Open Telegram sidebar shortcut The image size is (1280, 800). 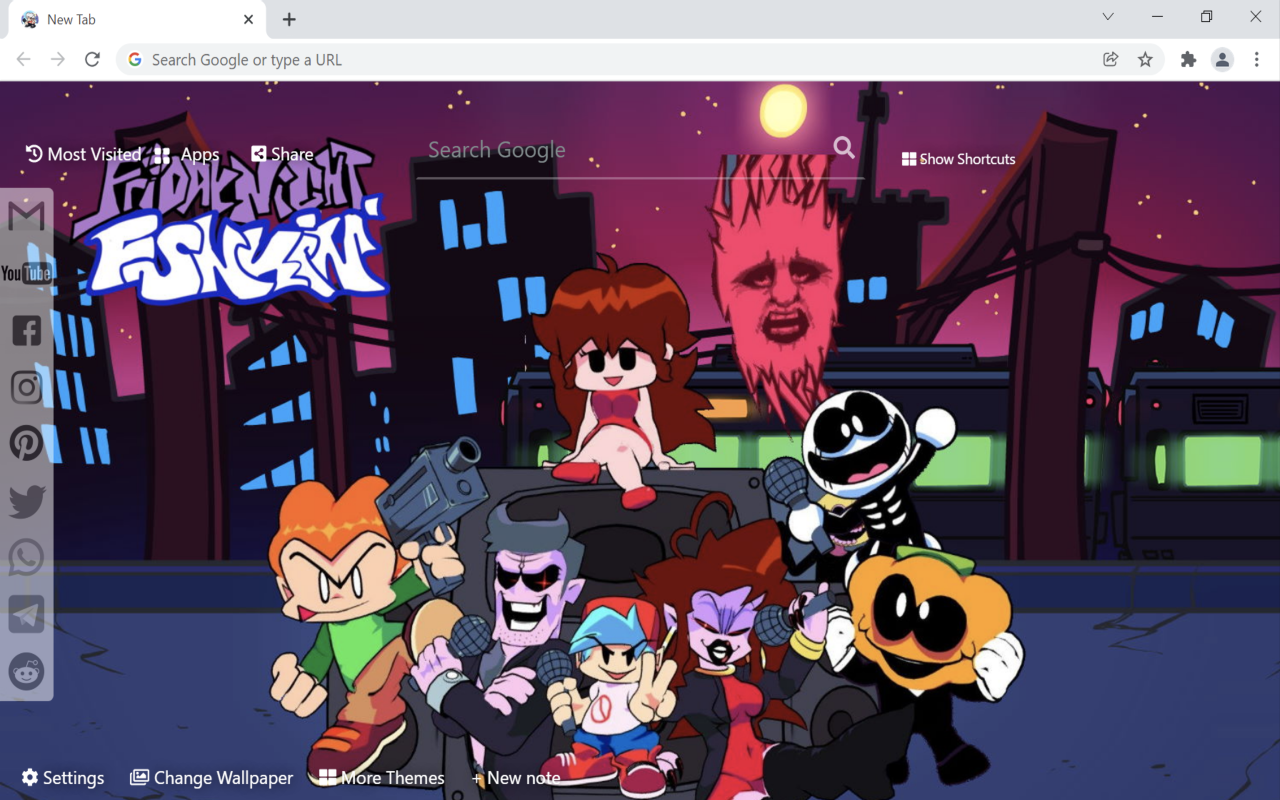tap(27, 614)
